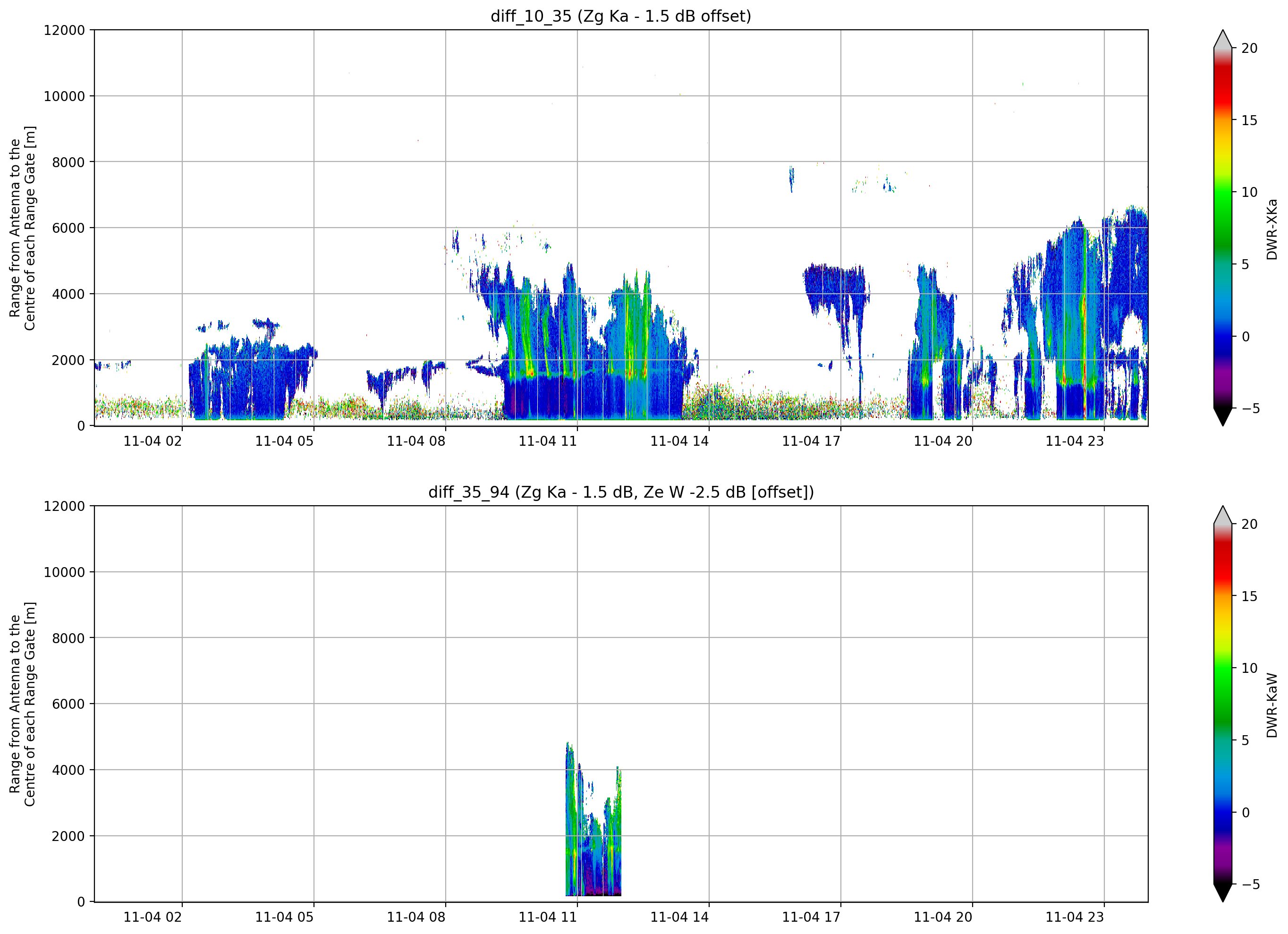This screenshot has width=1288, height=934.
Task: Click the bottom plot y-axis Range label
Action: [x=23, y=704]
